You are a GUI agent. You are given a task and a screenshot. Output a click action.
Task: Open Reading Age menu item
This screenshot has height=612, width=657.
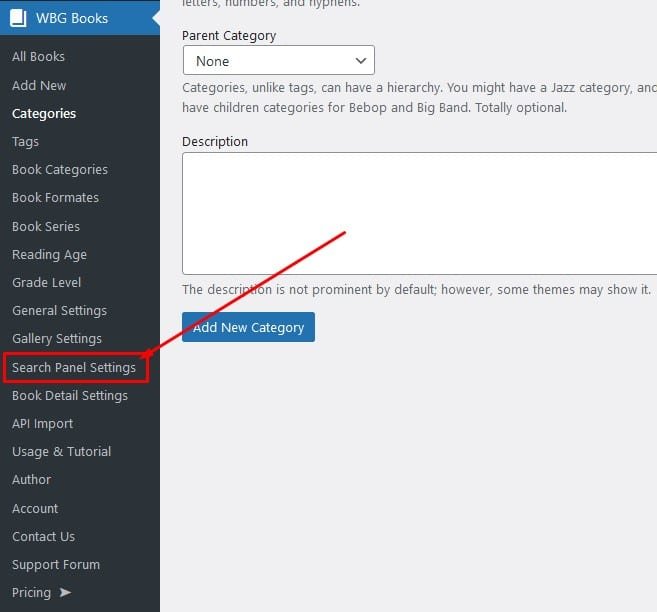tap(49, 255)
